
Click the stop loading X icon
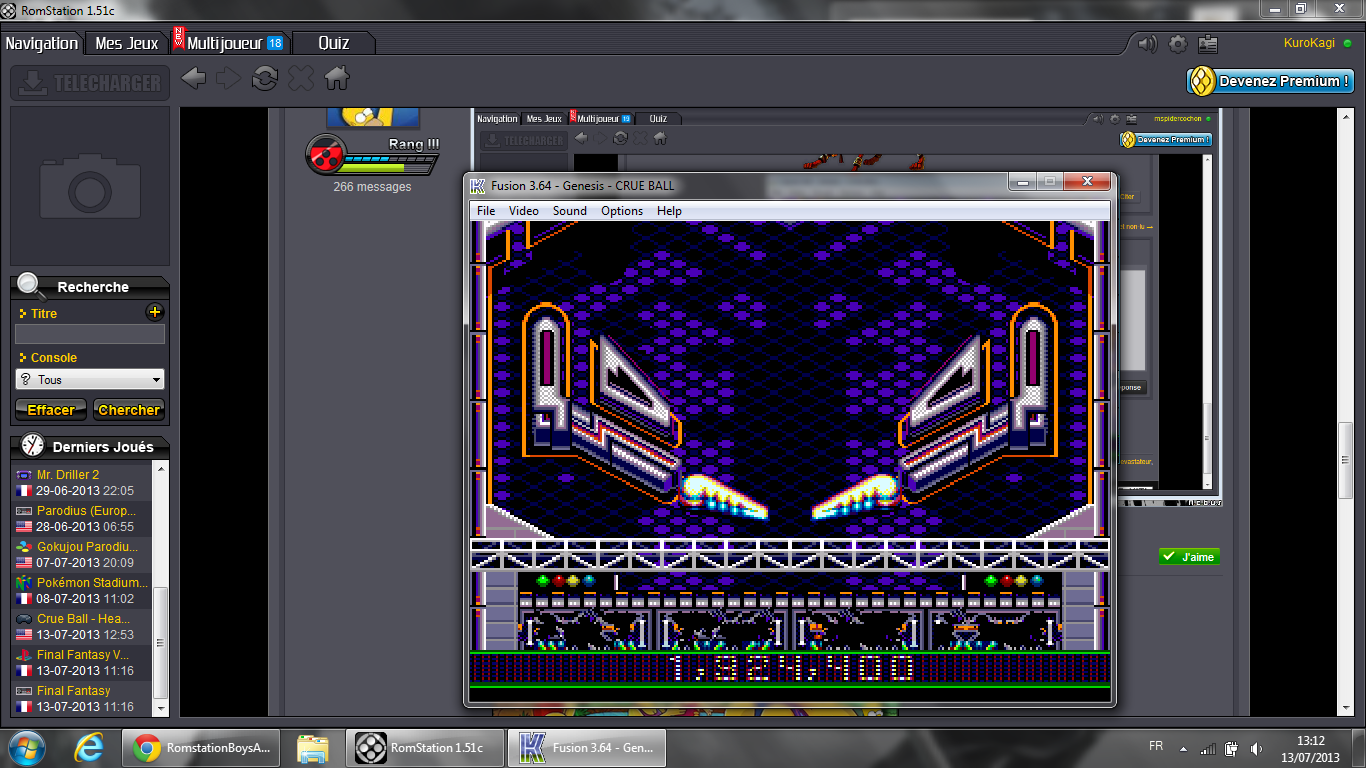[301, 77]
